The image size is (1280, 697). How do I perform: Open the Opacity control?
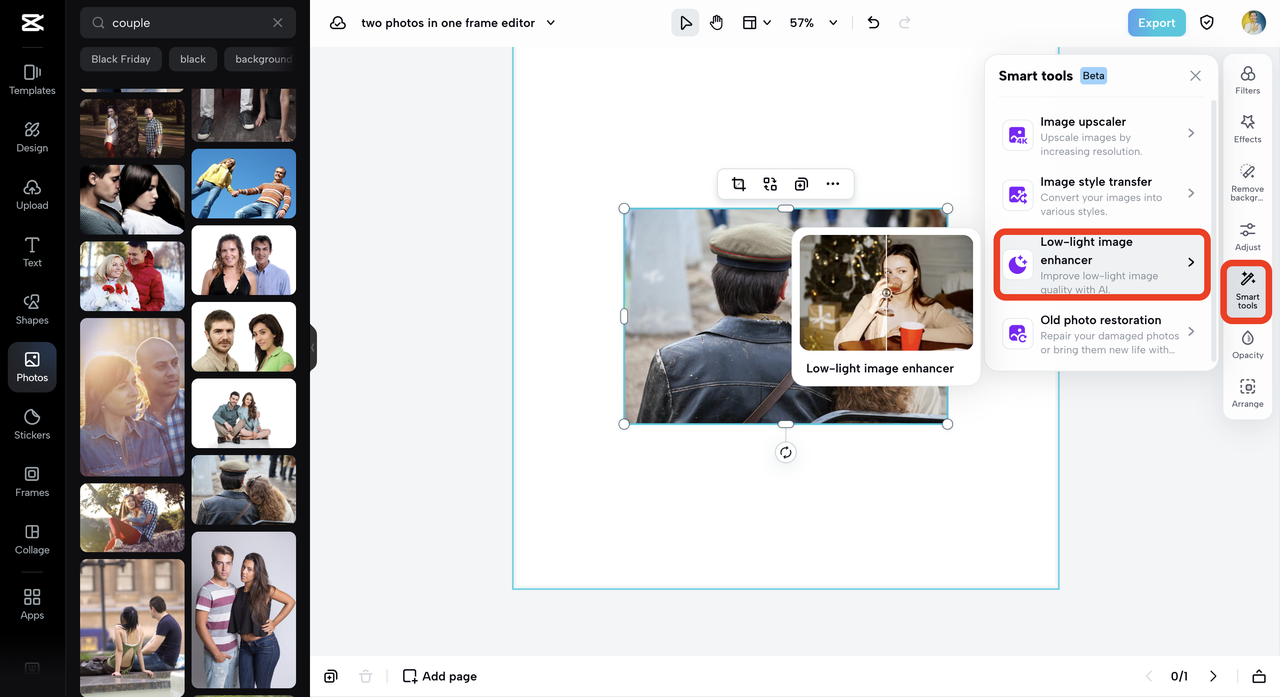1248,345
